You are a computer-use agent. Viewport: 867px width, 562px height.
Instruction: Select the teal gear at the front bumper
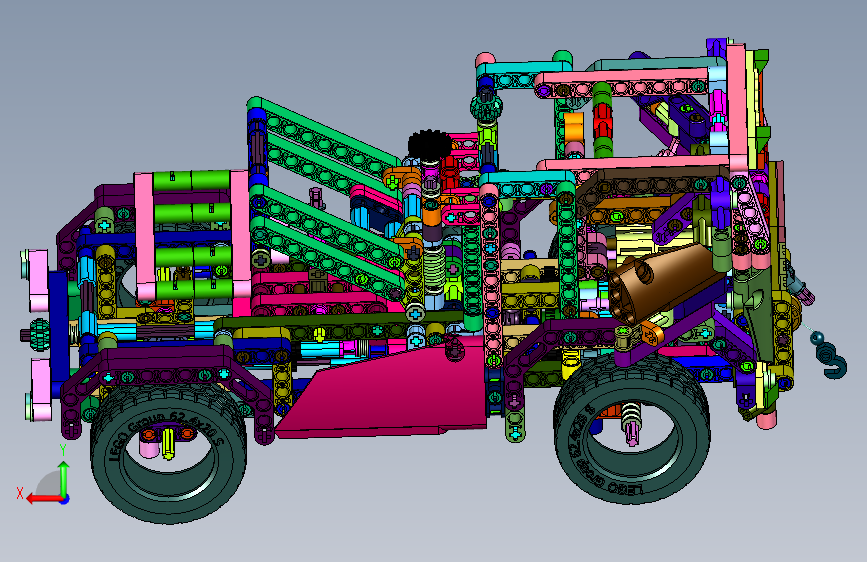(39, 334)
